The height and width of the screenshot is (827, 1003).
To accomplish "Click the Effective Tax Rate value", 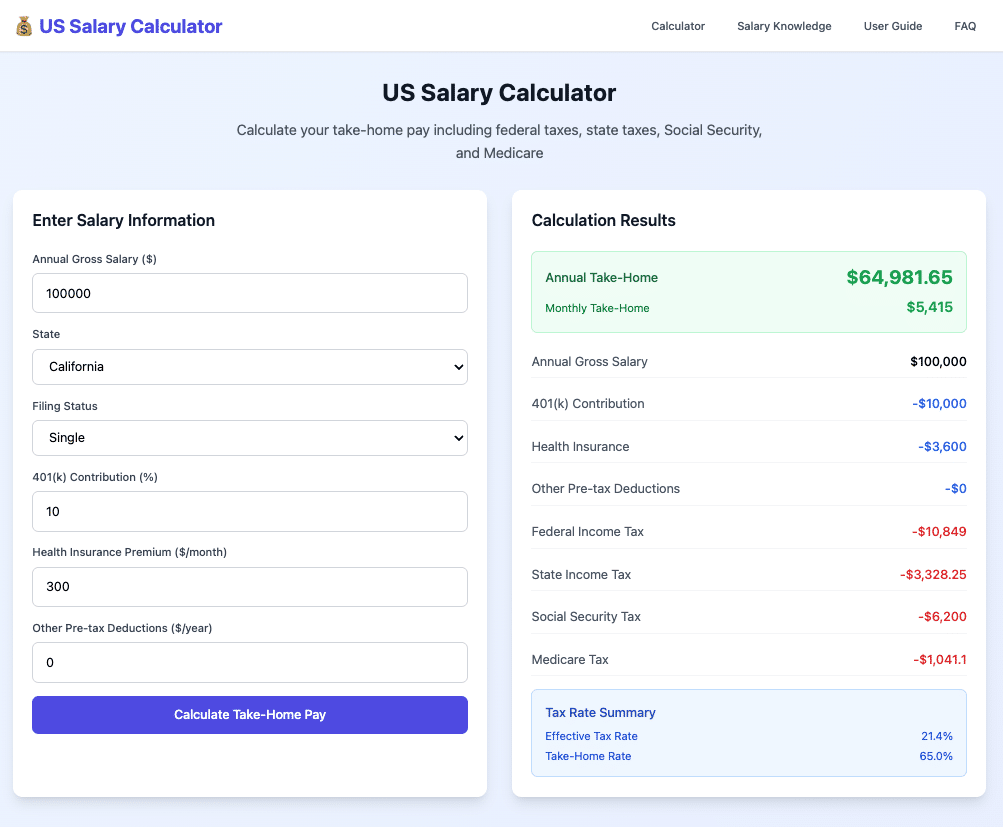I will tap(936, 736).
